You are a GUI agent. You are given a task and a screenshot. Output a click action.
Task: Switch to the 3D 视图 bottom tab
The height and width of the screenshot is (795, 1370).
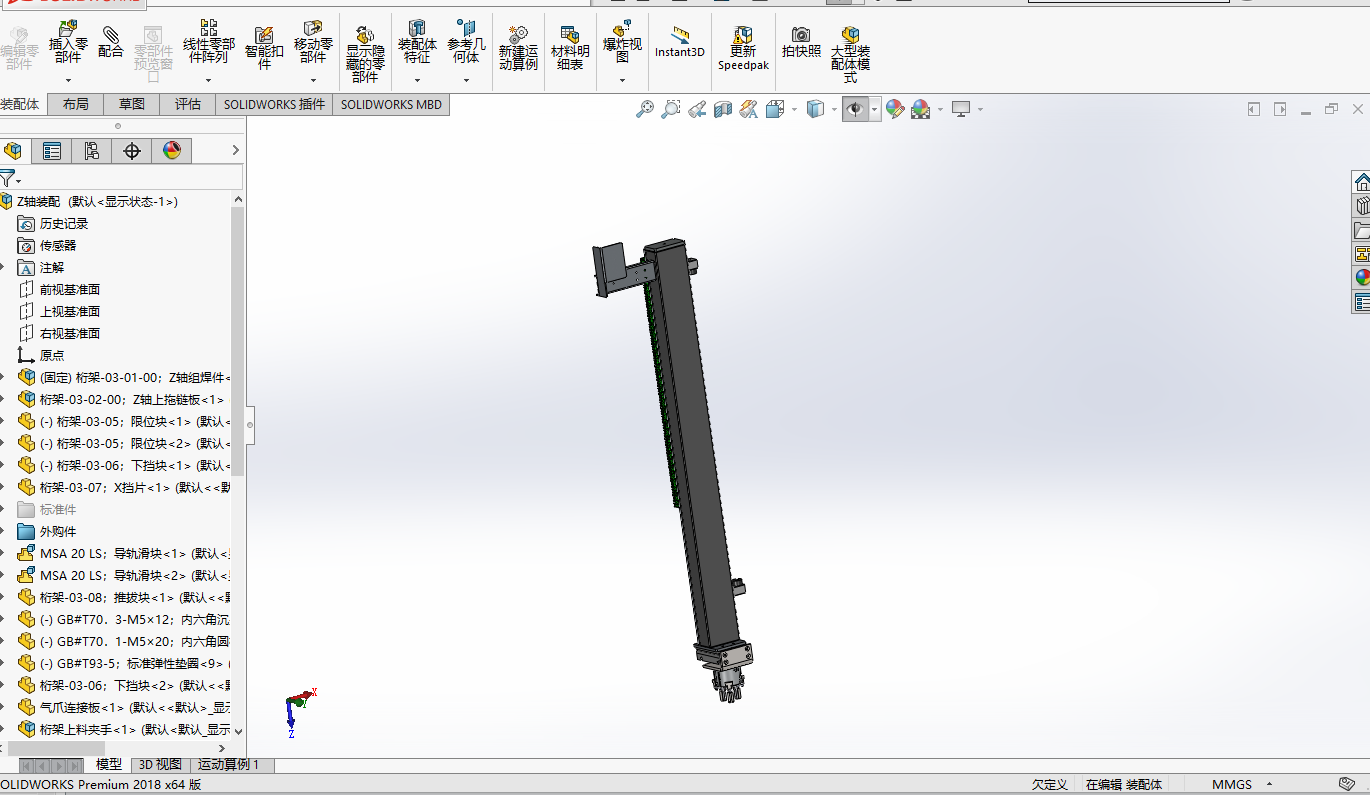pos(159,765)
